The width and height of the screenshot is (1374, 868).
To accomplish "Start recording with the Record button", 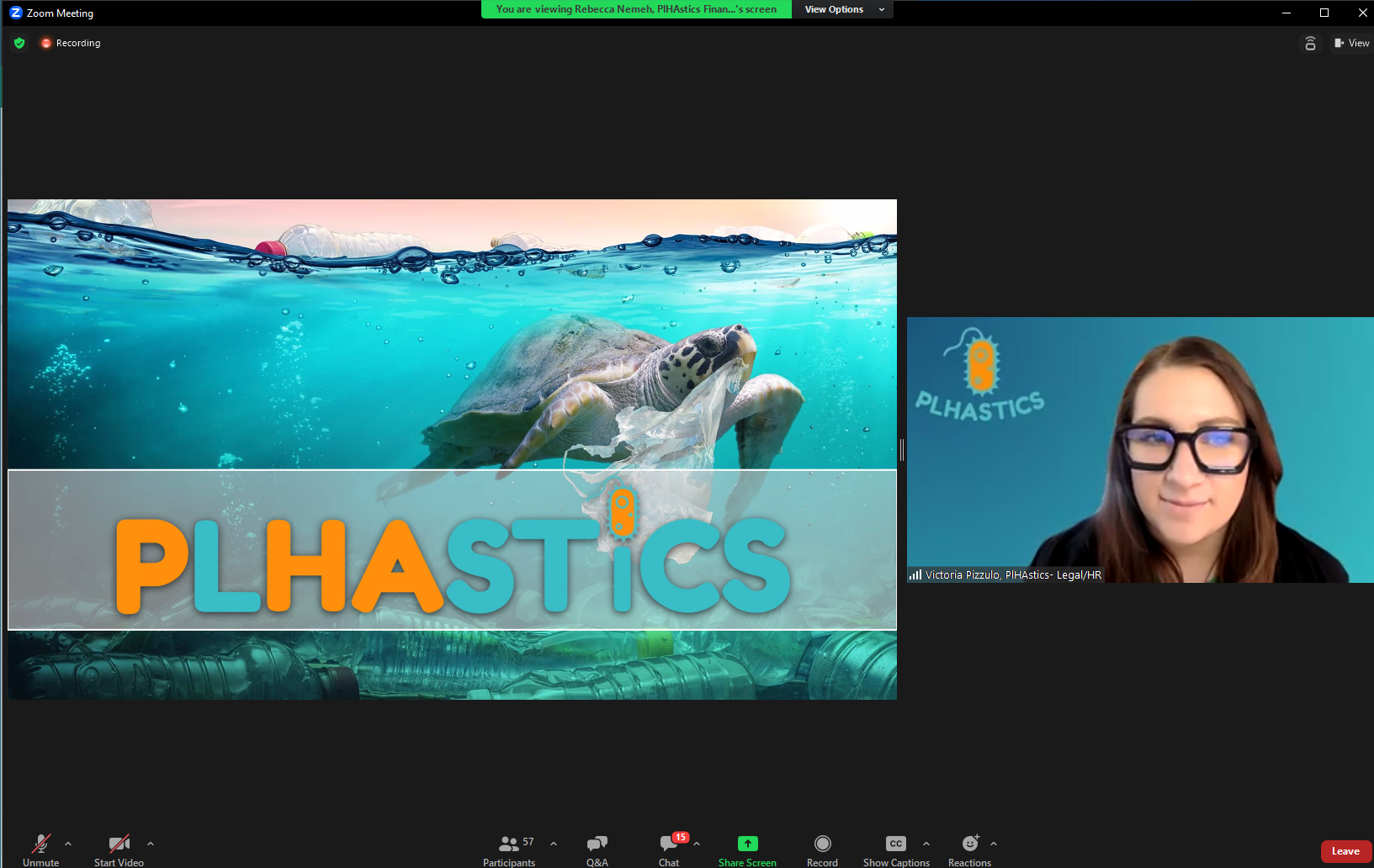I will 822,849.
